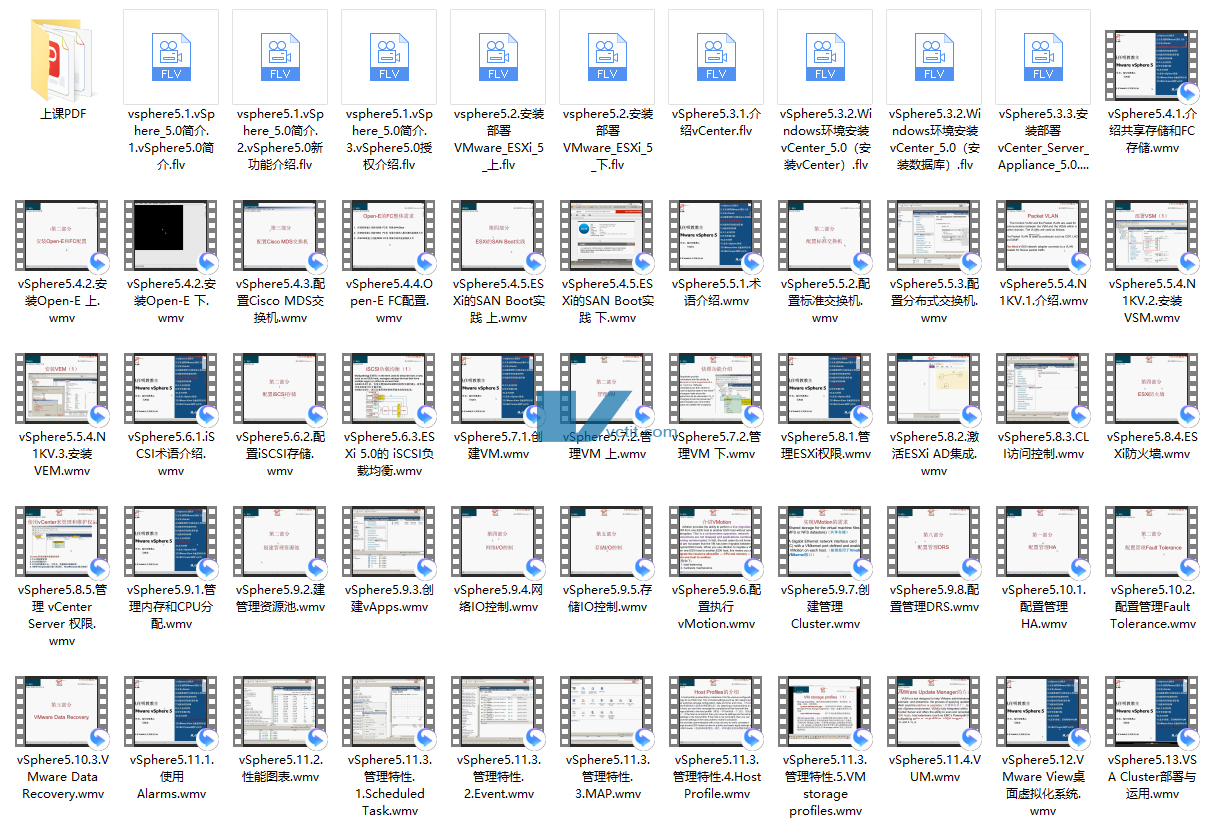Screen dimensions: 1216x832
Task: Select 管理特性.3.MAP.wmv thumbnail
Action: point(607,712)
